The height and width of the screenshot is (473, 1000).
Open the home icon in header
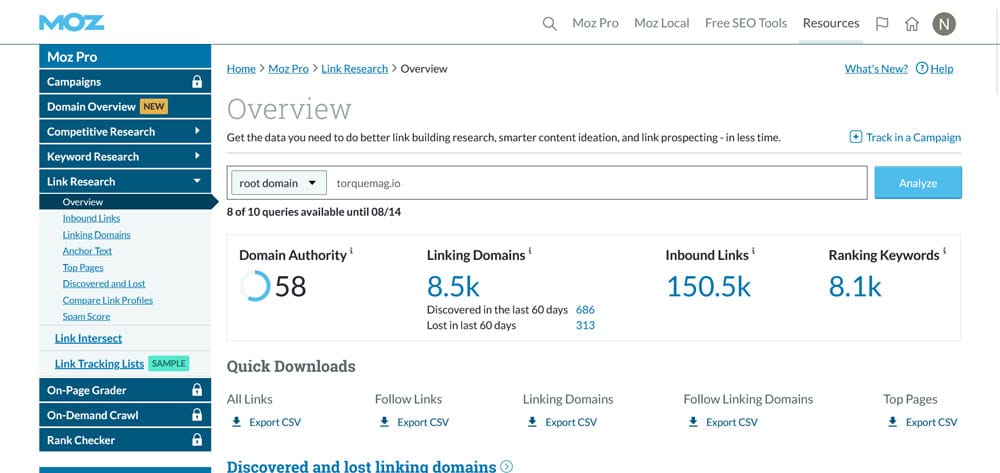[x=911, y=23]
